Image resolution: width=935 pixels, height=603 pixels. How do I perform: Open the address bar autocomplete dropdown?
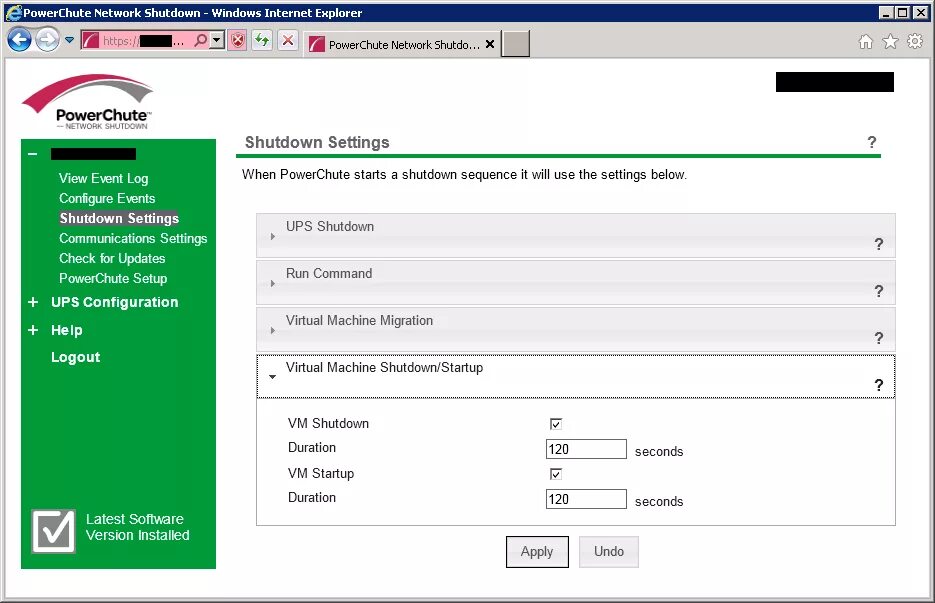coord(217,41)
